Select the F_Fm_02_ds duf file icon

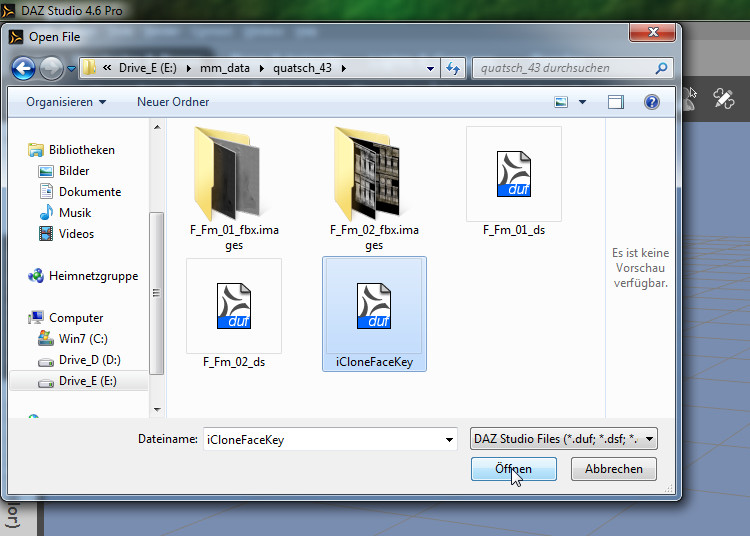[x=234, y=306]
